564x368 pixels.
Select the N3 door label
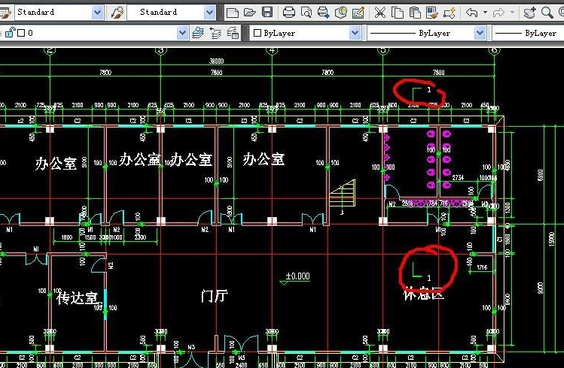(x=191, y=347)
